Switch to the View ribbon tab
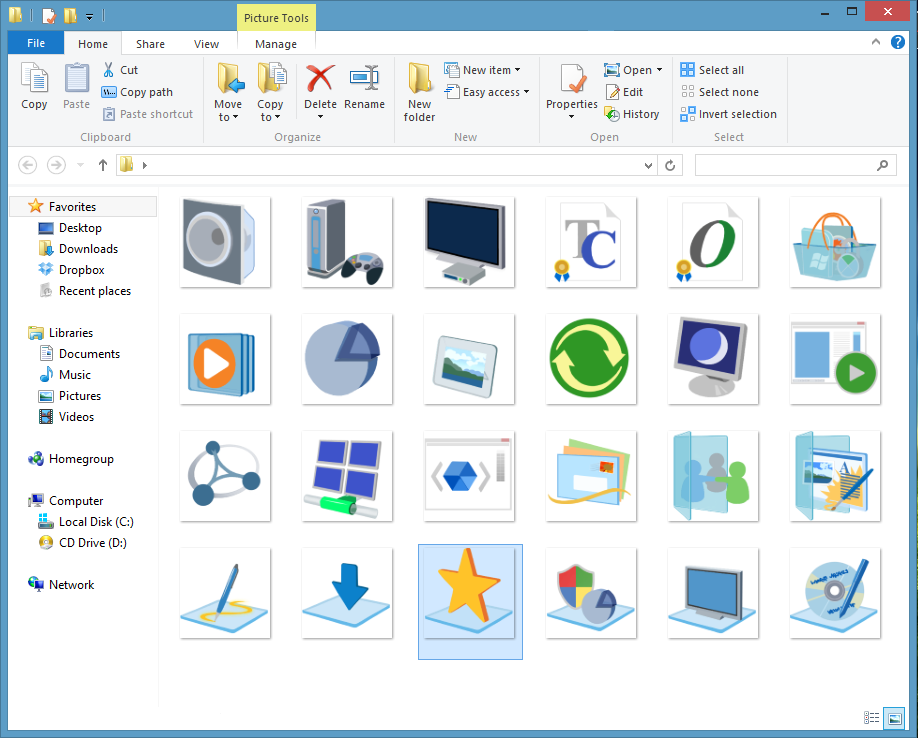The image size is (918, 738). pos(206,43)
